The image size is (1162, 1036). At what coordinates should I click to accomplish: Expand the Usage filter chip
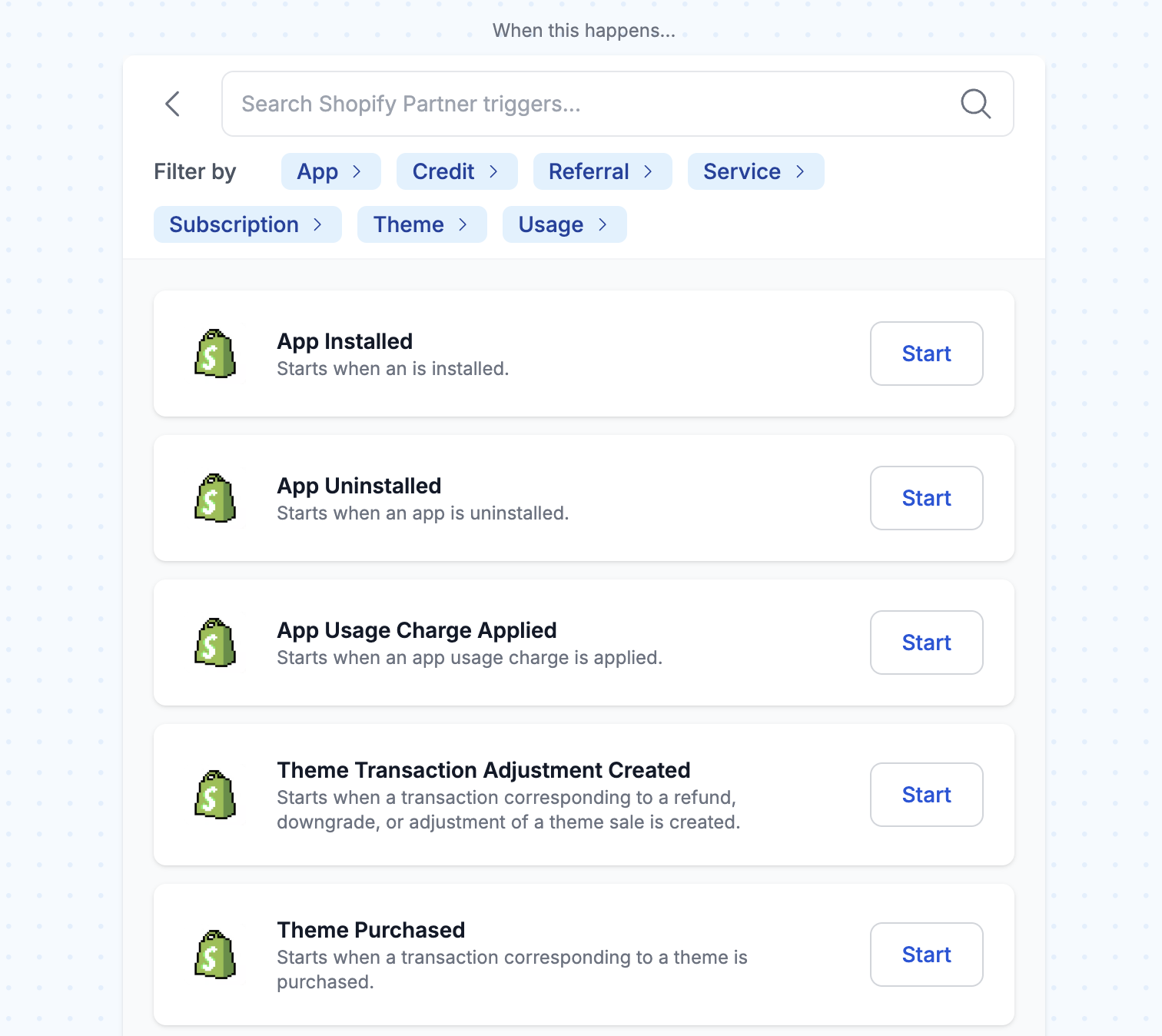(565, 224)
